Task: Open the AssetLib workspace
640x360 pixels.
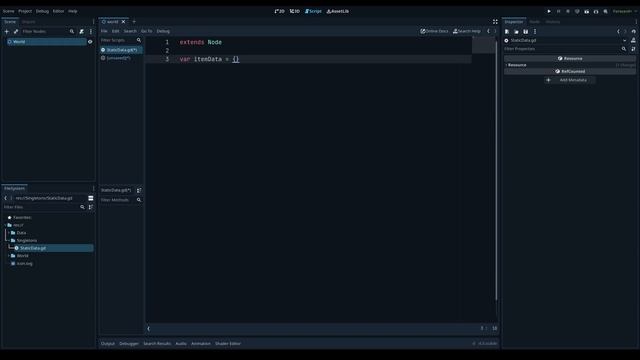Action: [338, 11]
